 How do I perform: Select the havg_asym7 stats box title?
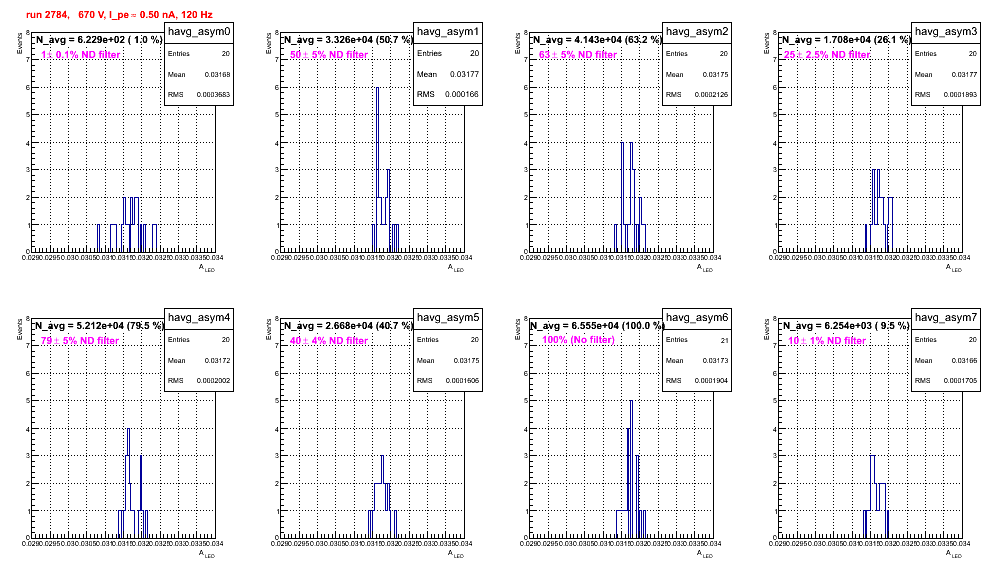946,318
